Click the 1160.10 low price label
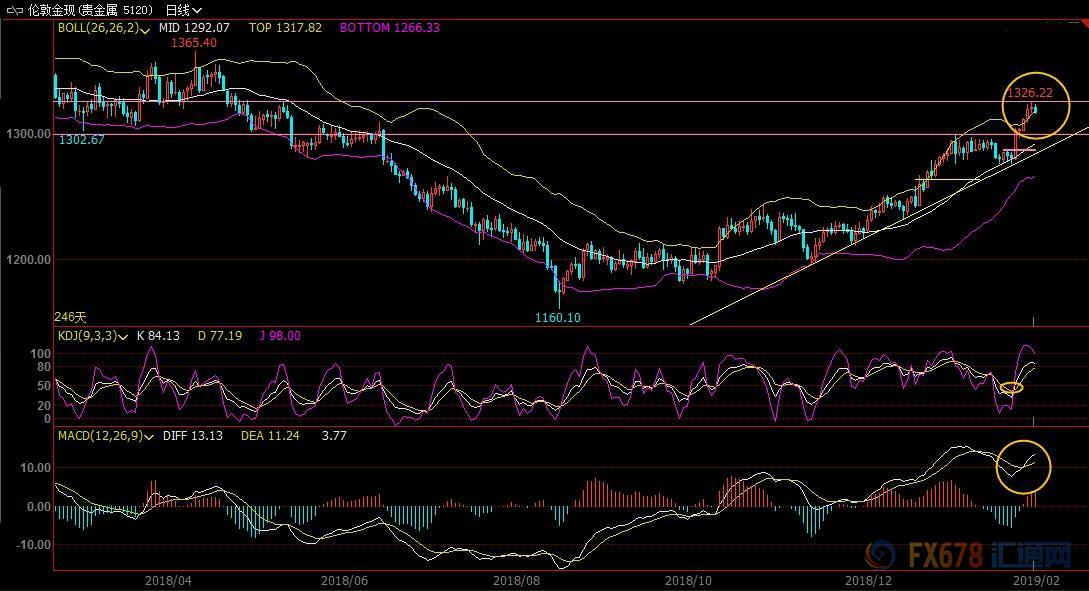The height and width of the screenshot is (591, 1089). (558, 317)
